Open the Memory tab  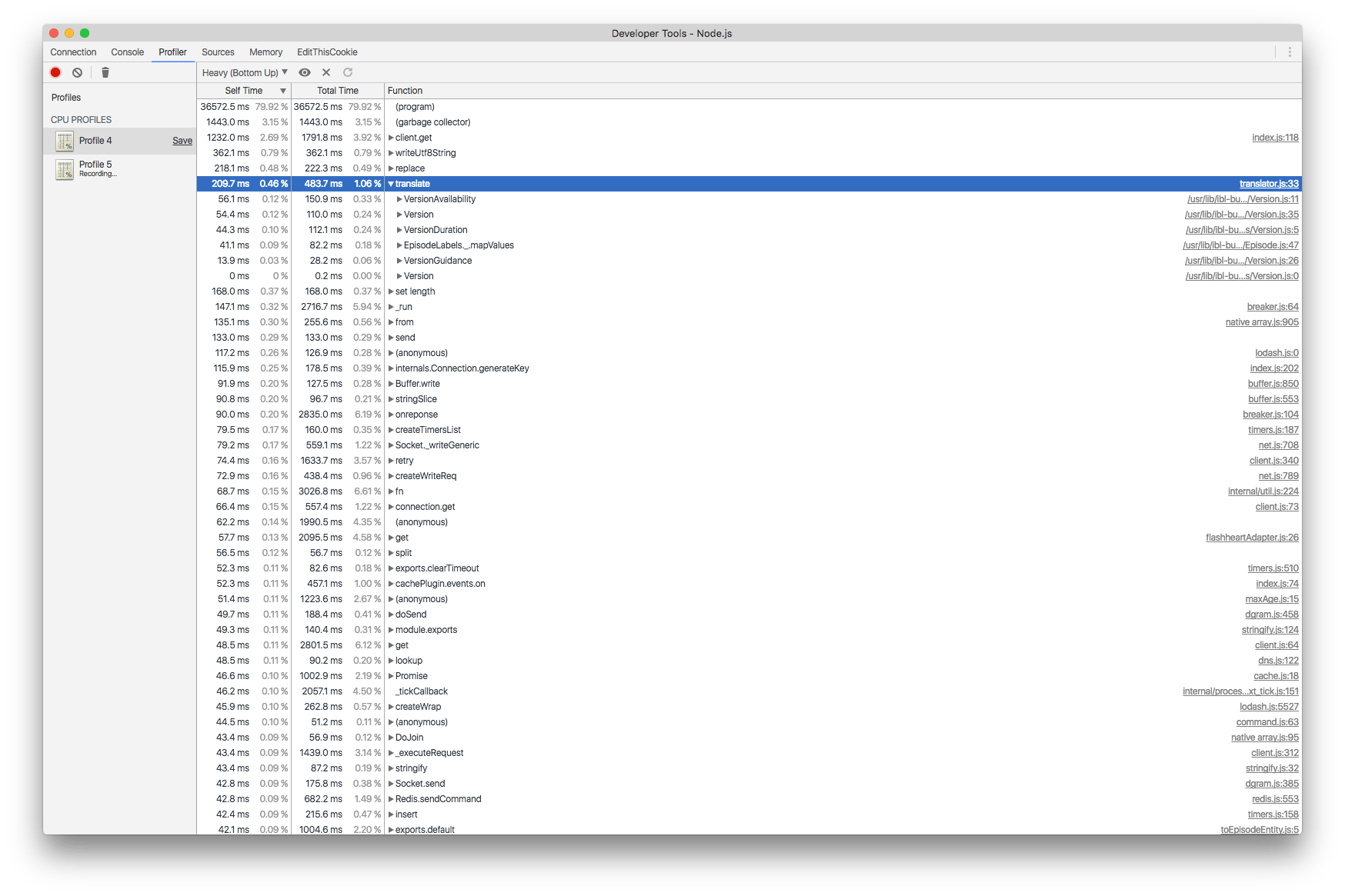click(x=266, y=52)
